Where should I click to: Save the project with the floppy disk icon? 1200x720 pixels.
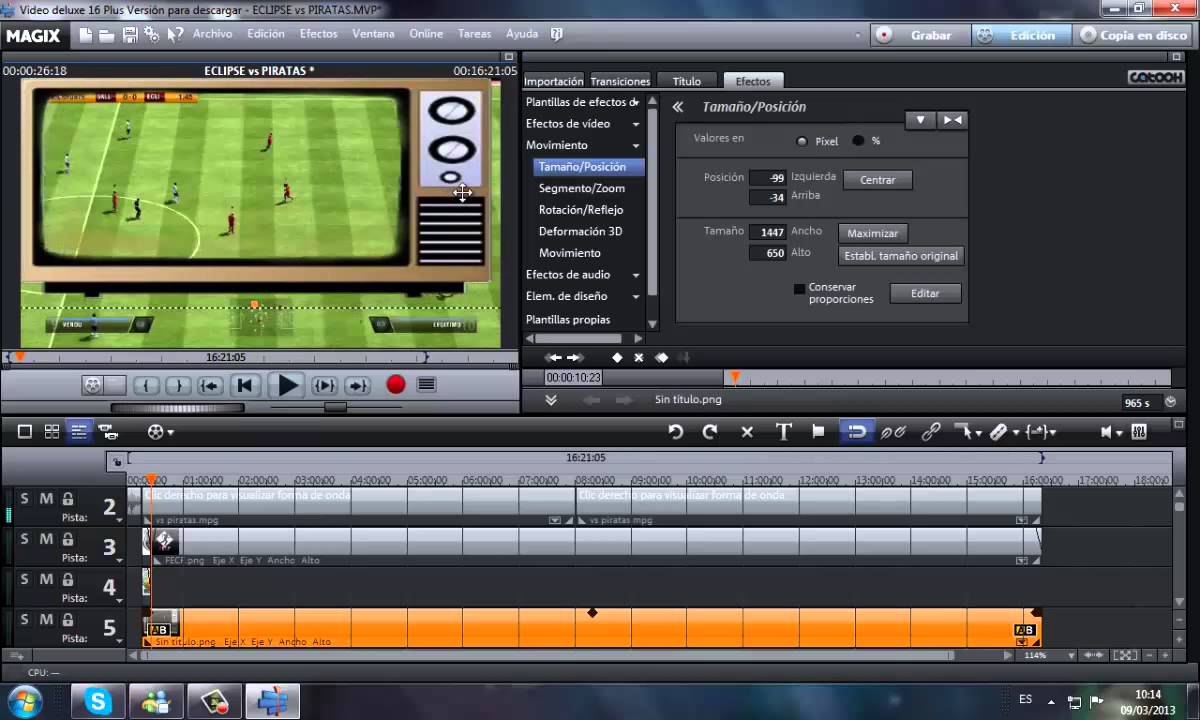point(130,34)
